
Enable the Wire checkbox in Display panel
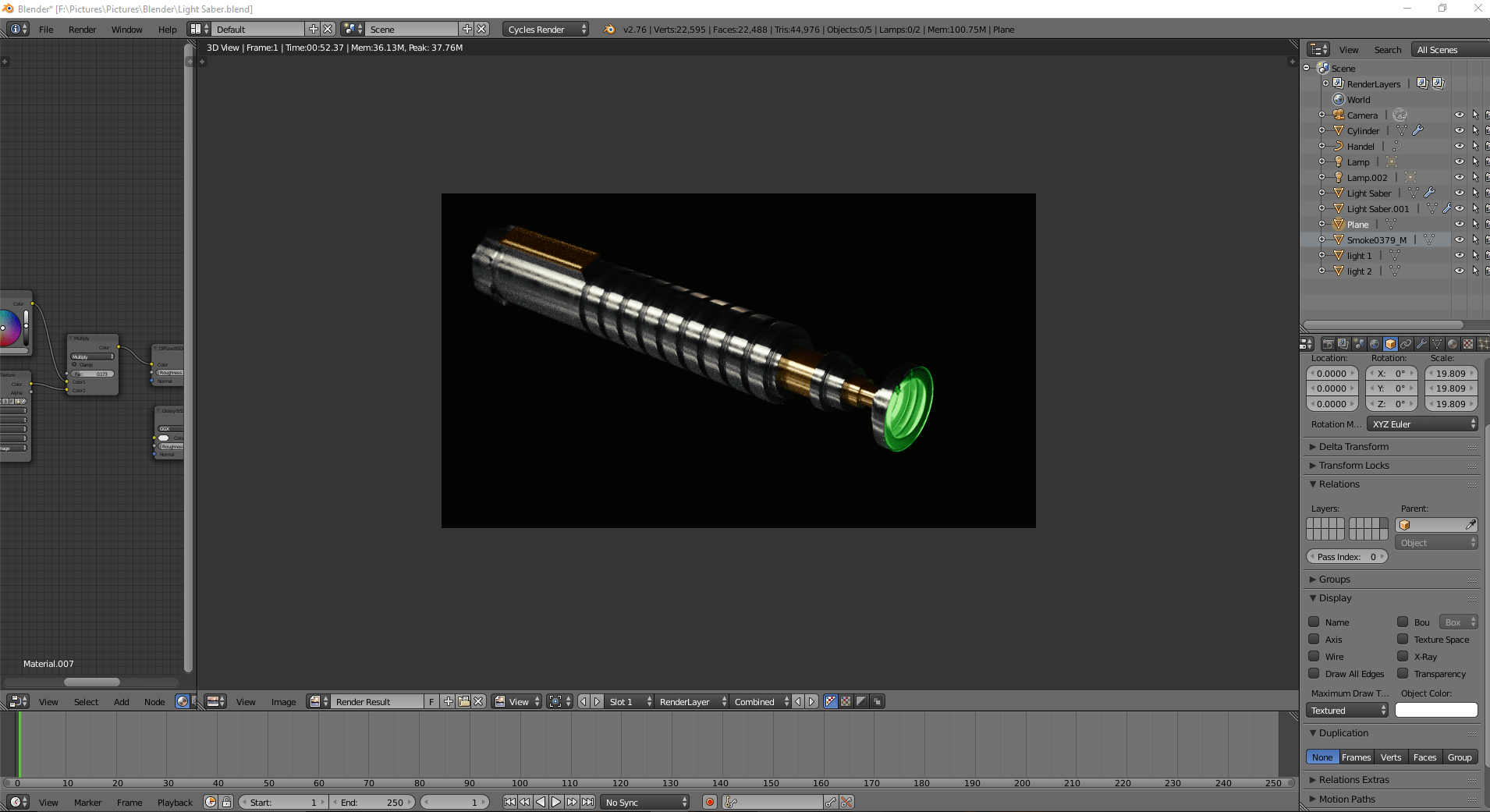point(1315,656)
